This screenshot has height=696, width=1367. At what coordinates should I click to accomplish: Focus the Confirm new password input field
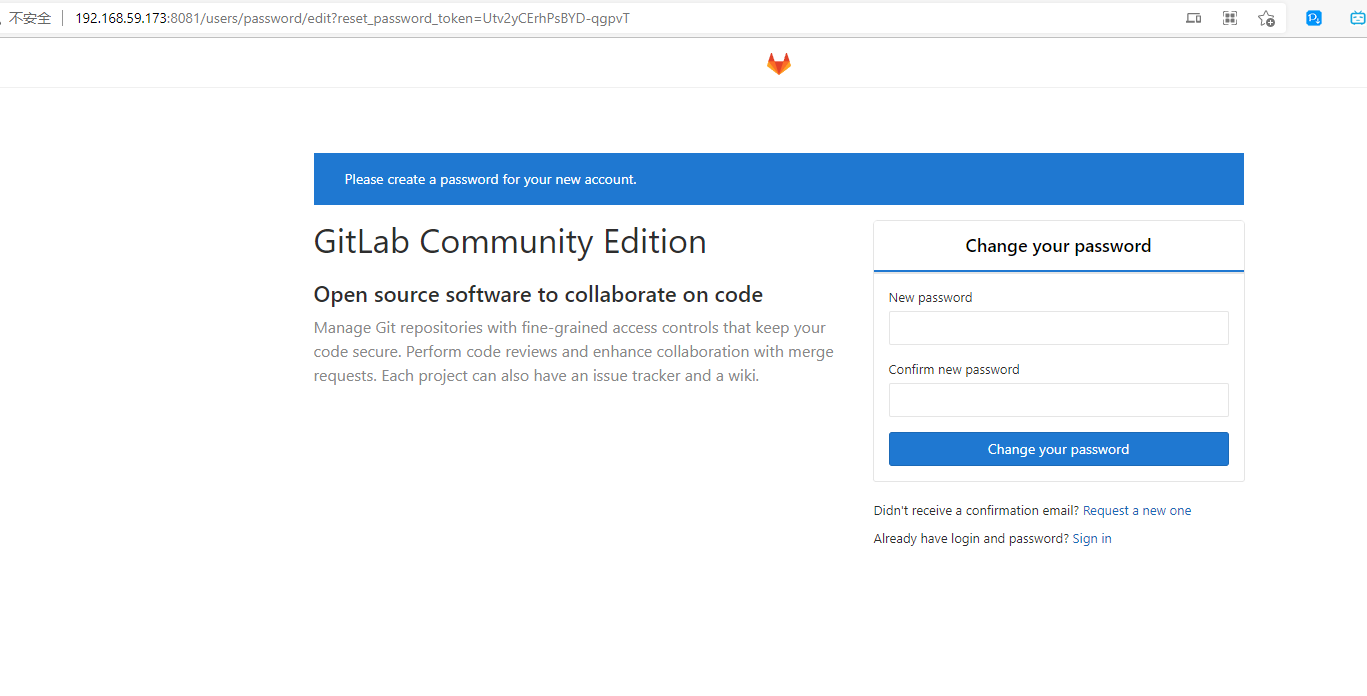click(x=1058, y=400)
